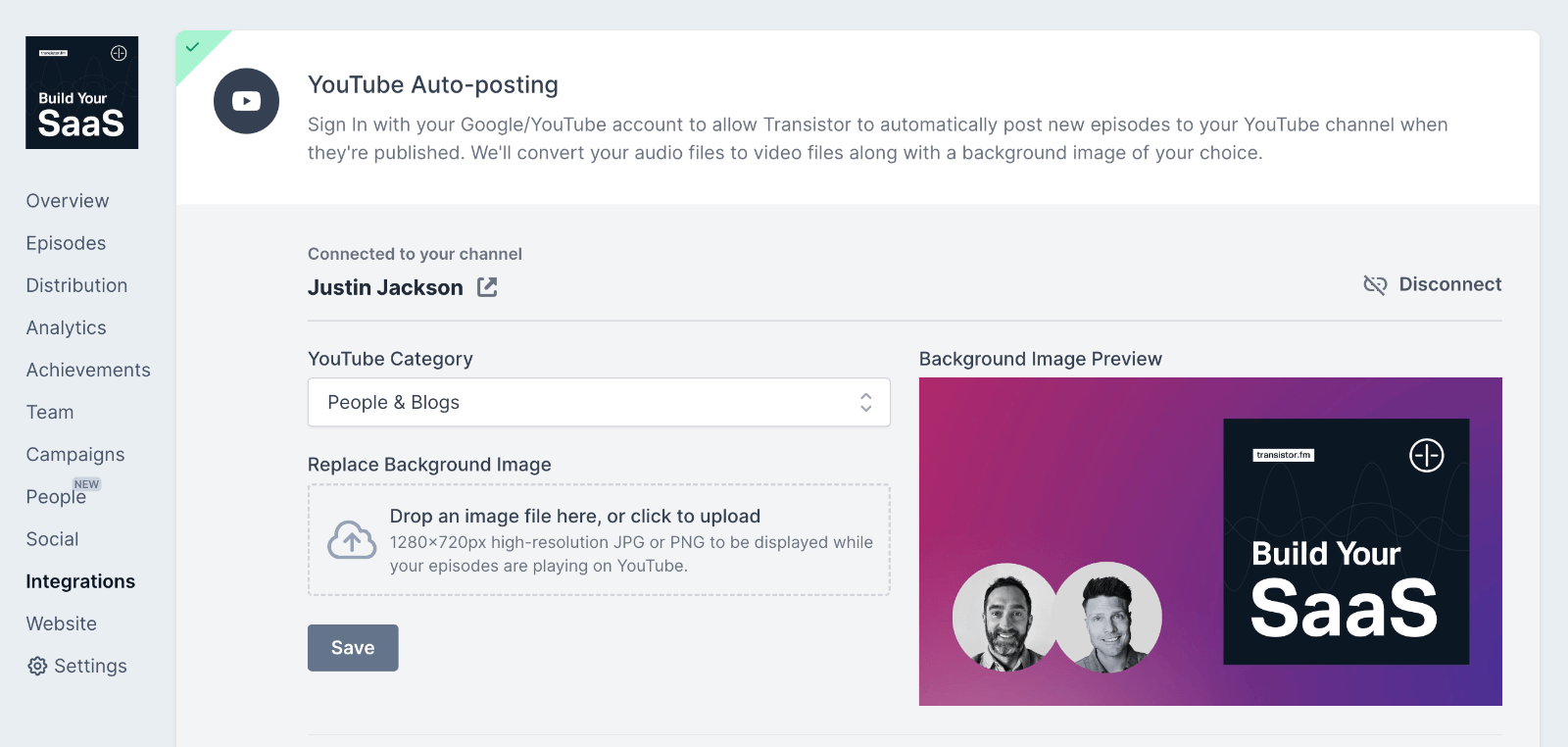Image resolution: width=1568 pixels, height=747 pixels.
Task: Click the Build Your SaaS podcast logo
Action: (x=82, y=93)
